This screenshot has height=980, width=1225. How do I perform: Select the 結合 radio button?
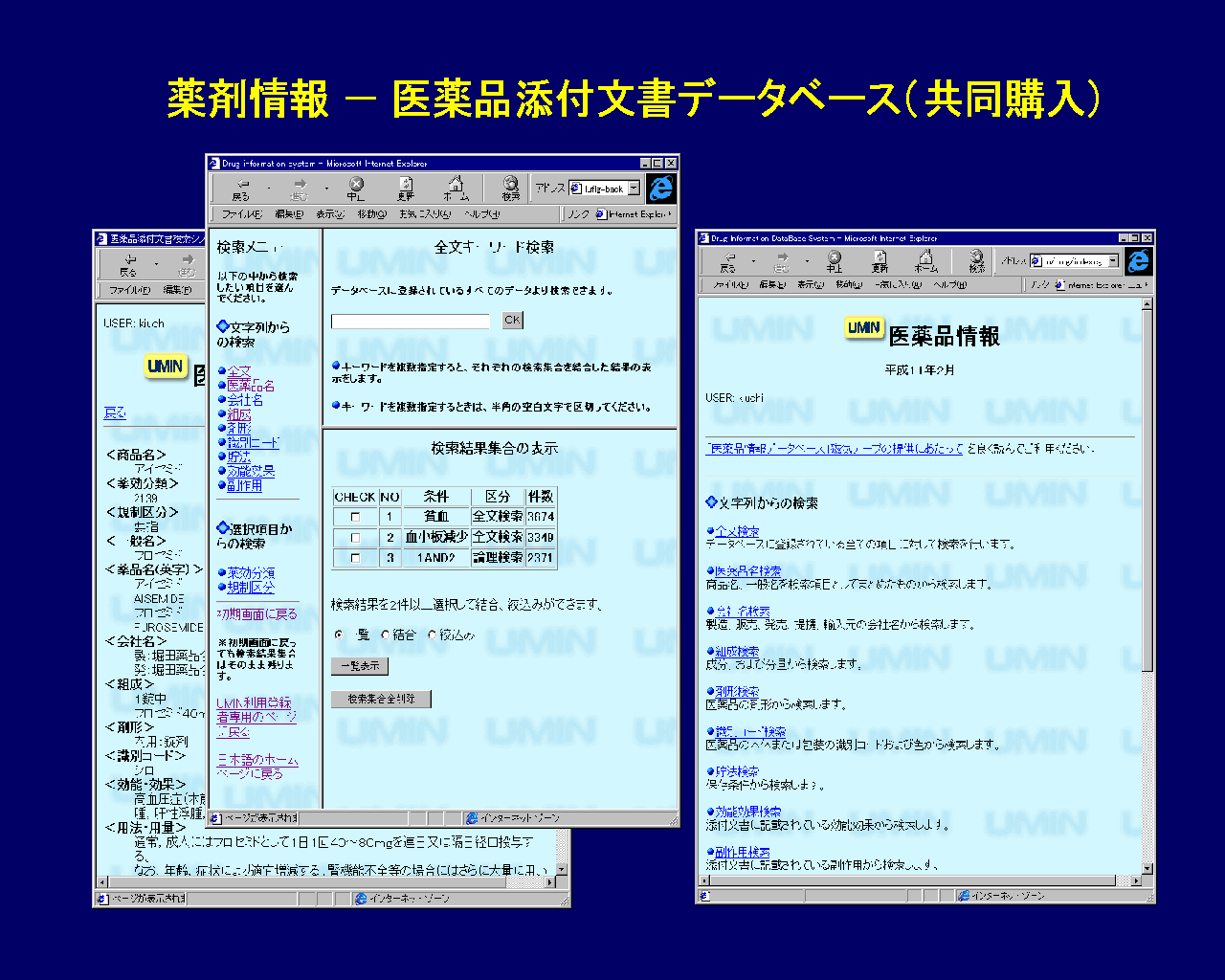386,635
